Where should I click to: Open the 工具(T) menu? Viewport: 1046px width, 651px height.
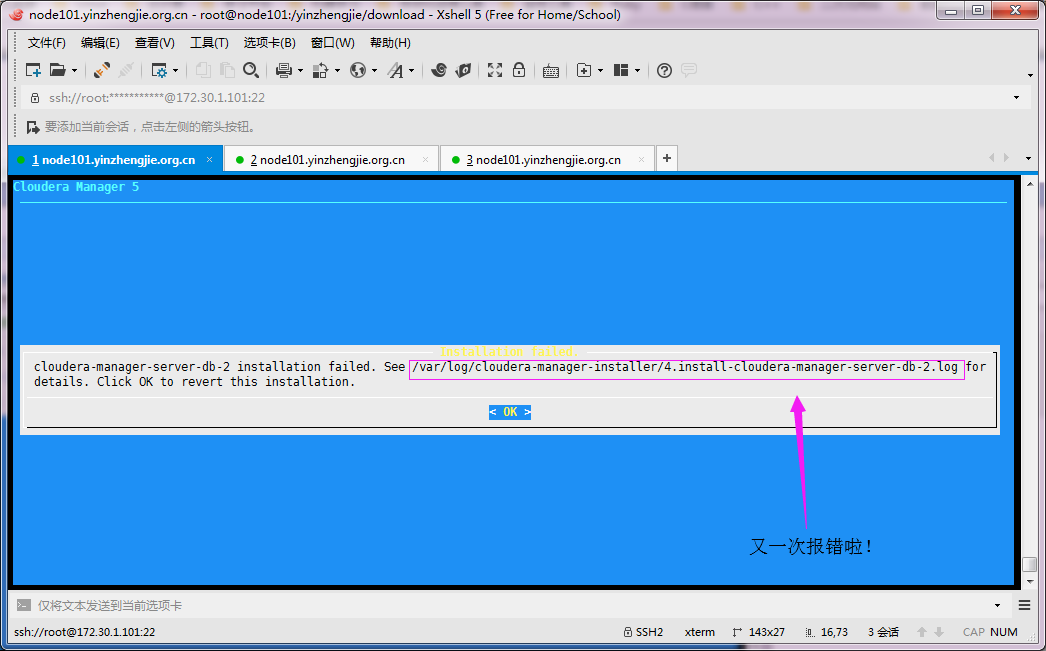click(x=209, y=43)
